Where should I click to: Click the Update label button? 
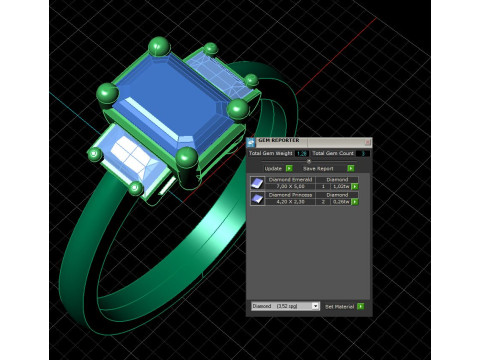273,168
